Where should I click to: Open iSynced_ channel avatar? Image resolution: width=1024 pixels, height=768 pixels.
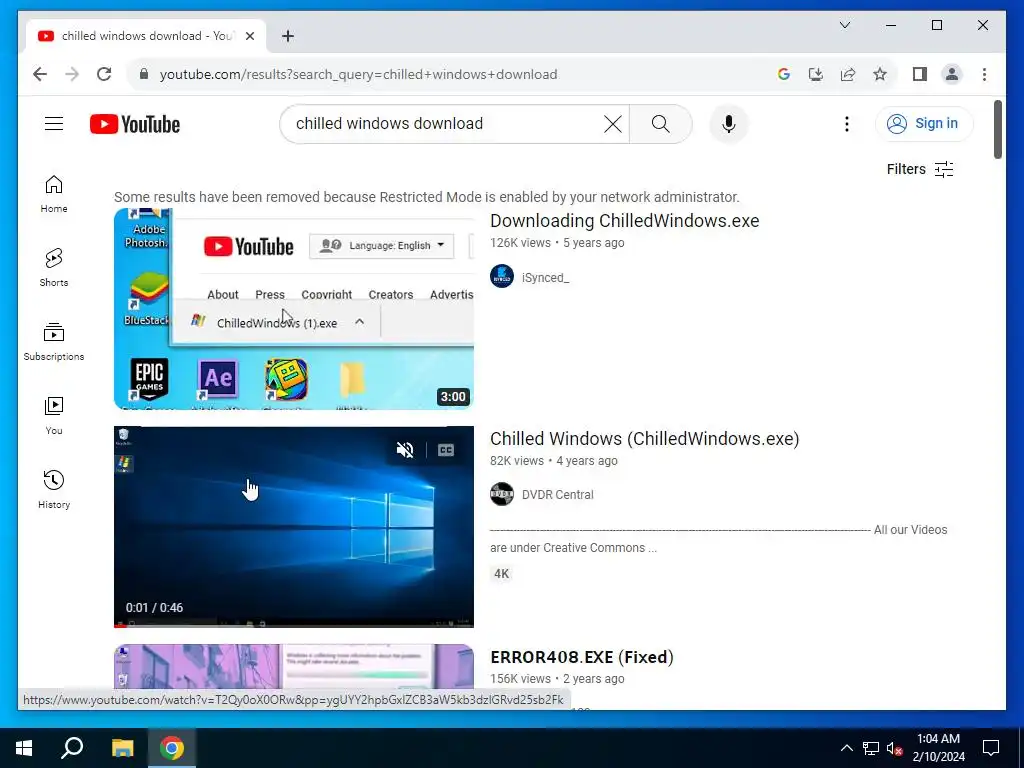(x=502, y=276)
